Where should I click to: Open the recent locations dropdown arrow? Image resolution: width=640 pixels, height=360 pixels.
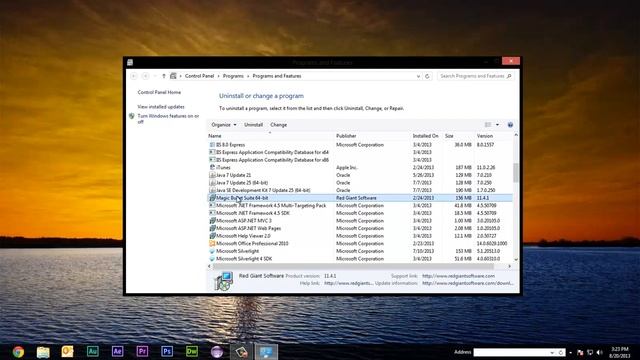point(155,76)
